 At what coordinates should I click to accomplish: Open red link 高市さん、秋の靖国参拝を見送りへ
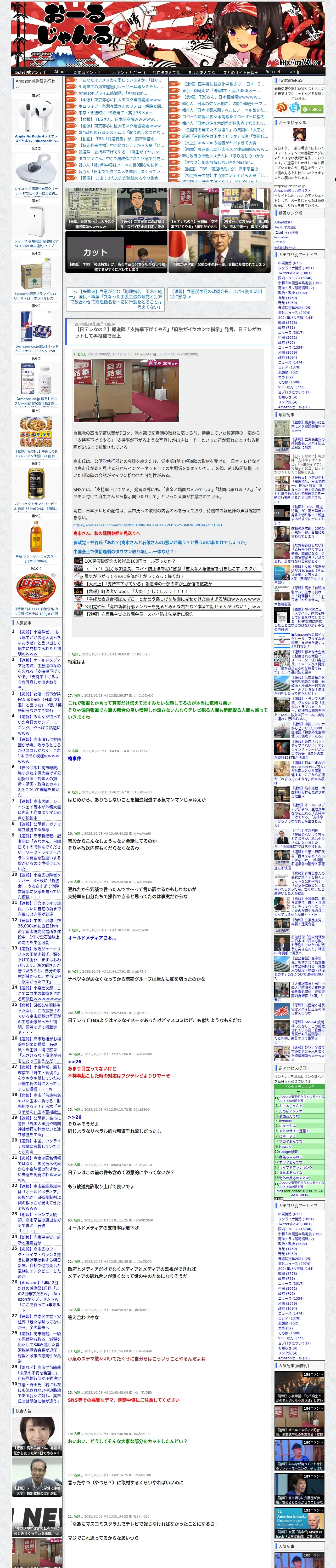(107, 533)
